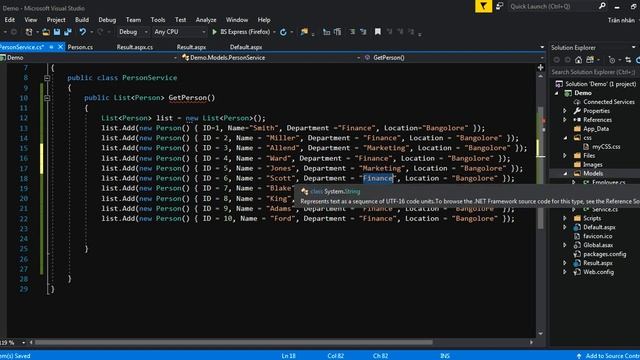This screenshot has width=640, height=360.
Task: Start debugging with the green play icon
Action: (214, 32)
